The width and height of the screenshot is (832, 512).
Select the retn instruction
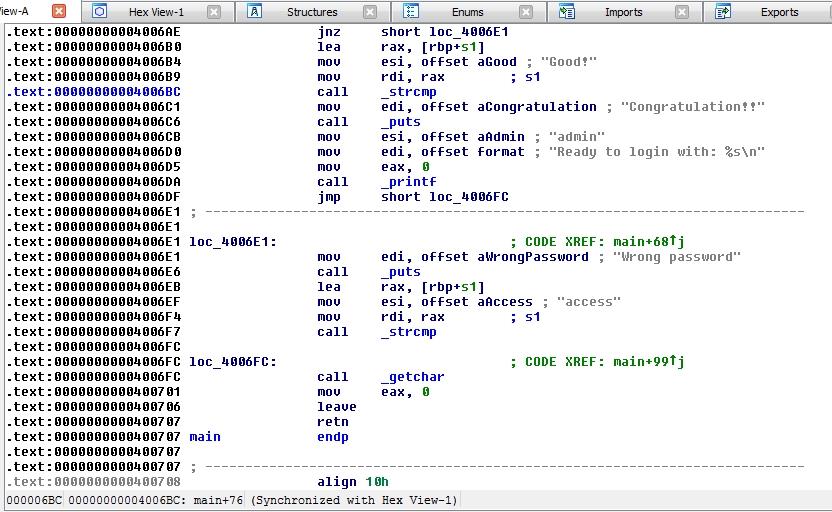pyautogui.click(x=333, y=422)
